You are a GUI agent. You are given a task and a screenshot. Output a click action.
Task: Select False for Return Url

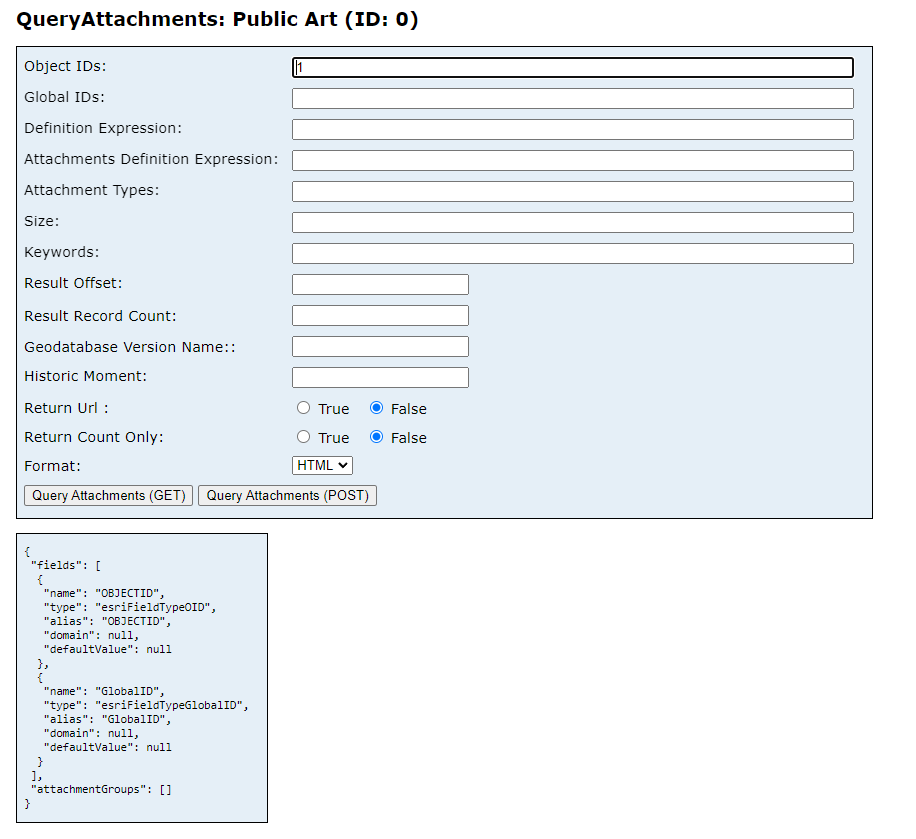377,408
